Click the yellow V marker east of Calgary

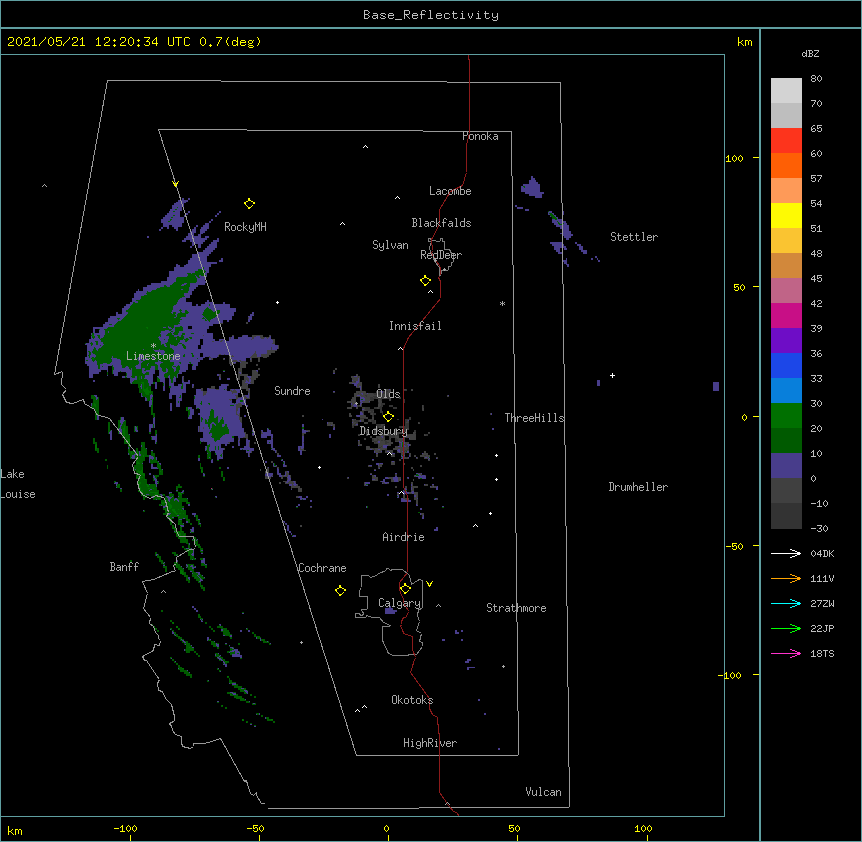[x=429, y=584]
